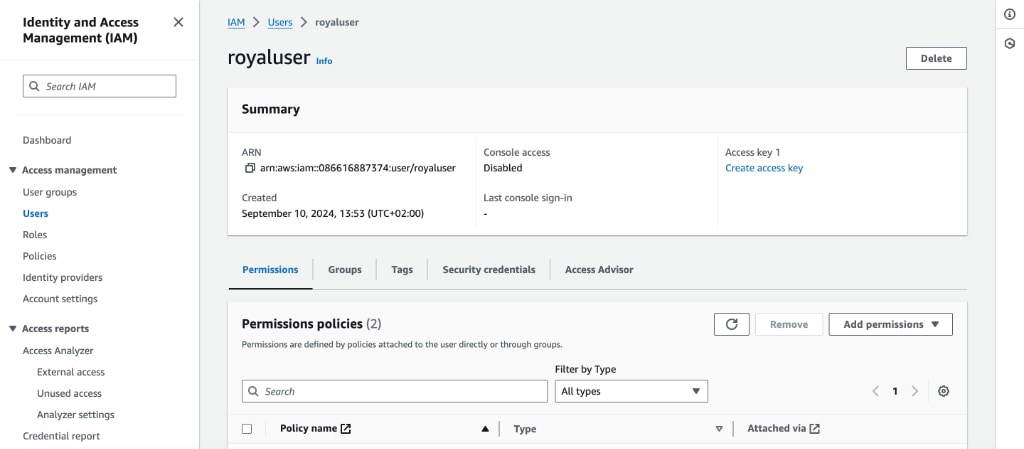The height and width of the screenshot is (449, 1024).
Task: Collapse the Access management section
Action: (12, 170)
